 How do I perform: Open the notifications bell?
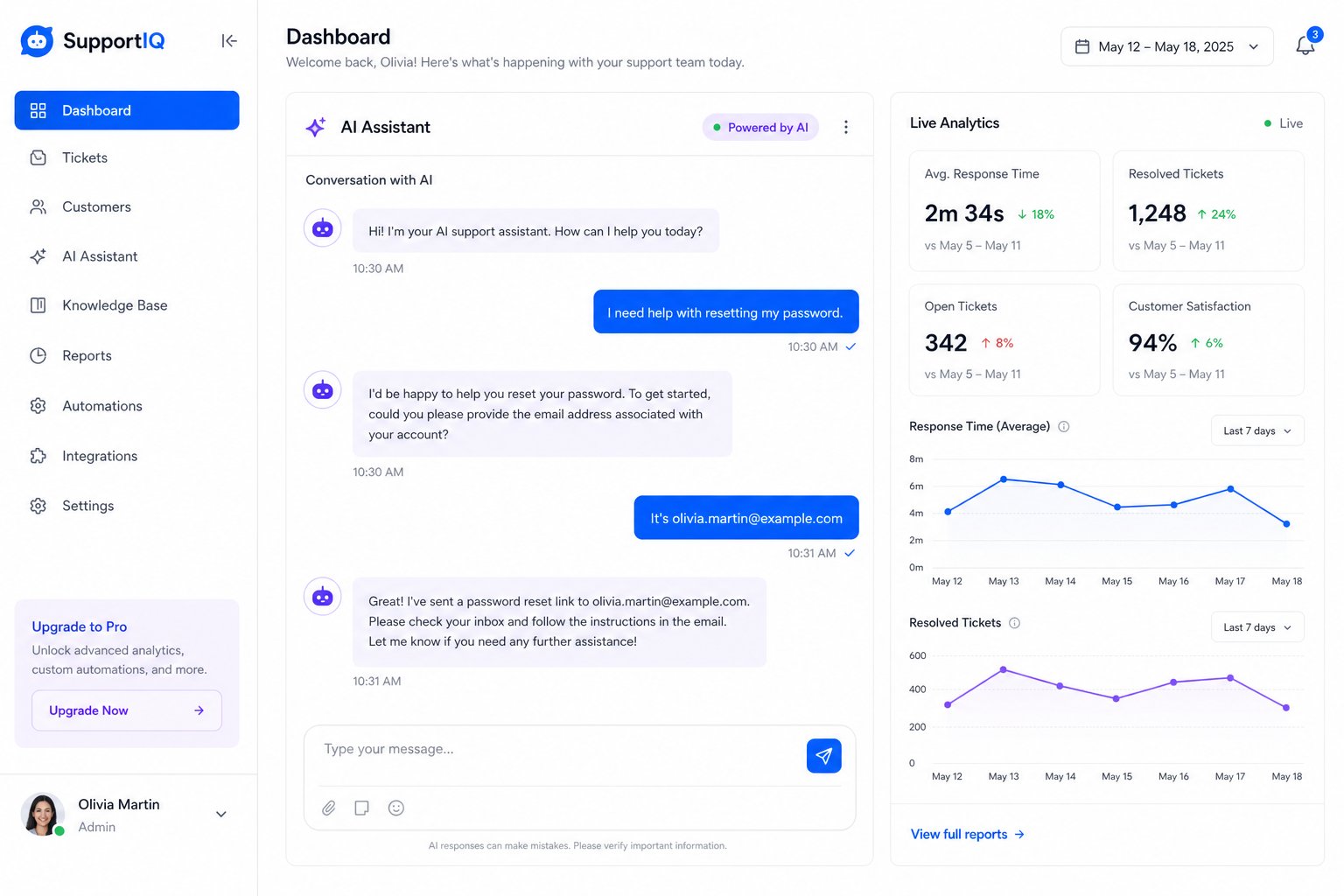click(x=1305, y=45)
